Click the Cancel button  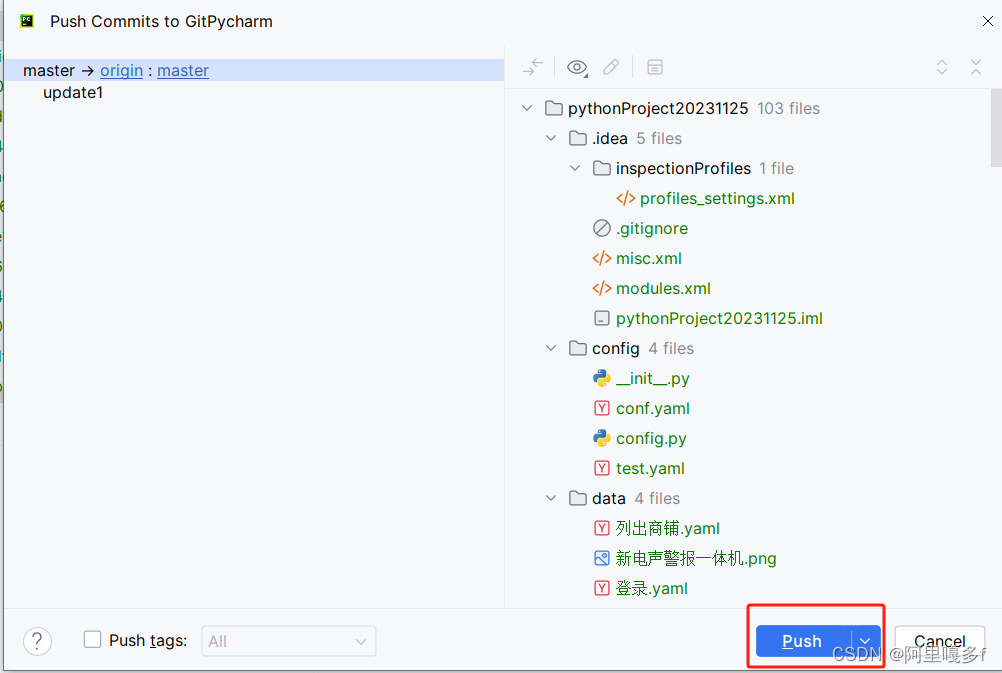[x=940, y=641]
